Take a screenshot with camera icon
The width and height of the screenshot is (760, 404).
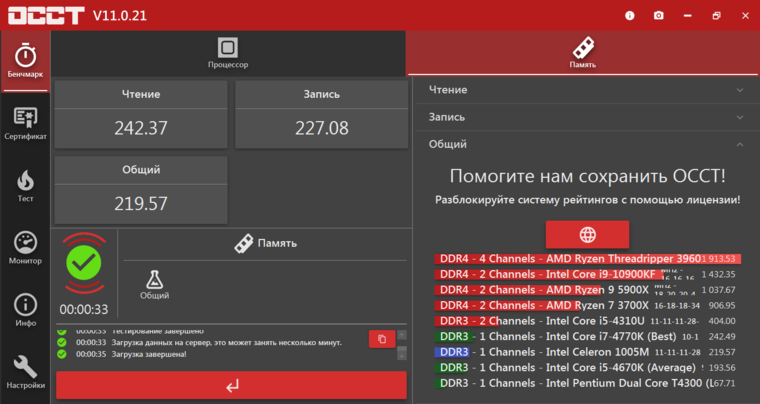(658, 16)
